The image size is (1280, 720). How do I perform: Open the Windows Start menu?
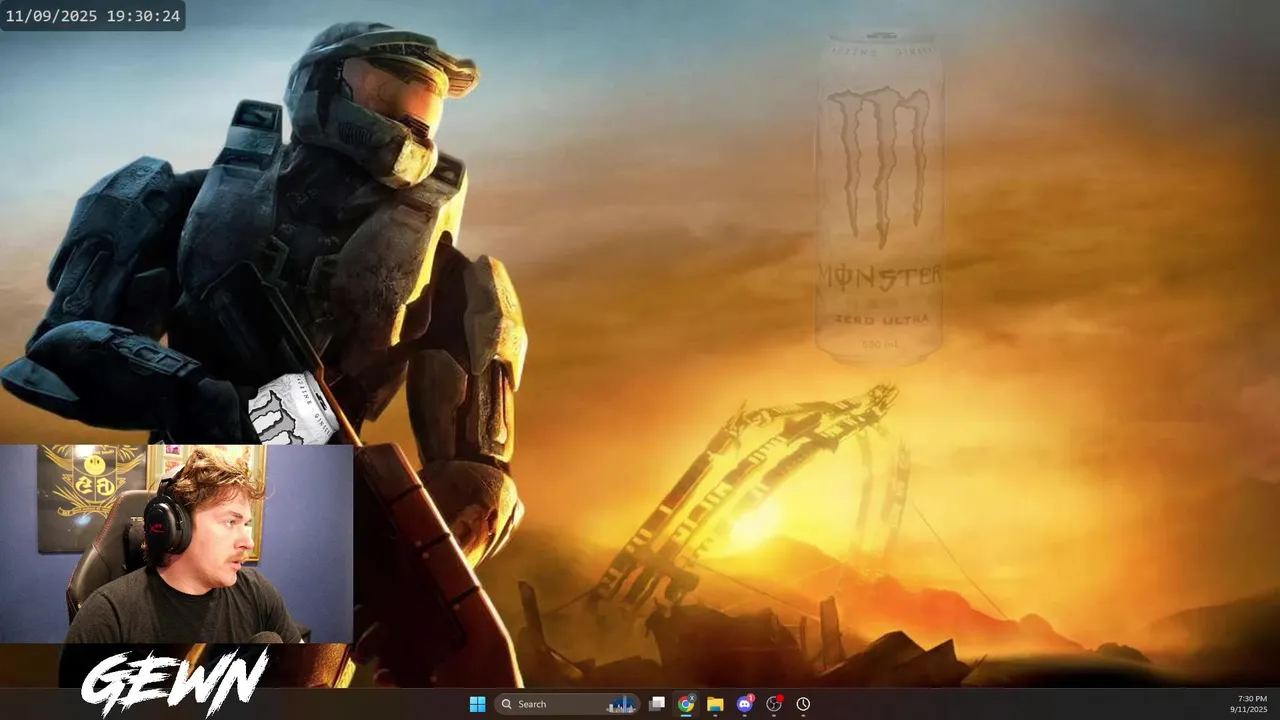point(477,704)
